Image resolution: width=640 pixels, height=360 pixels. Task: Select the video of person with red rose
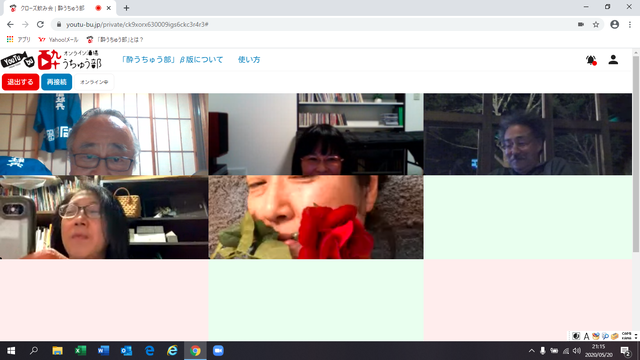(316, 217)
